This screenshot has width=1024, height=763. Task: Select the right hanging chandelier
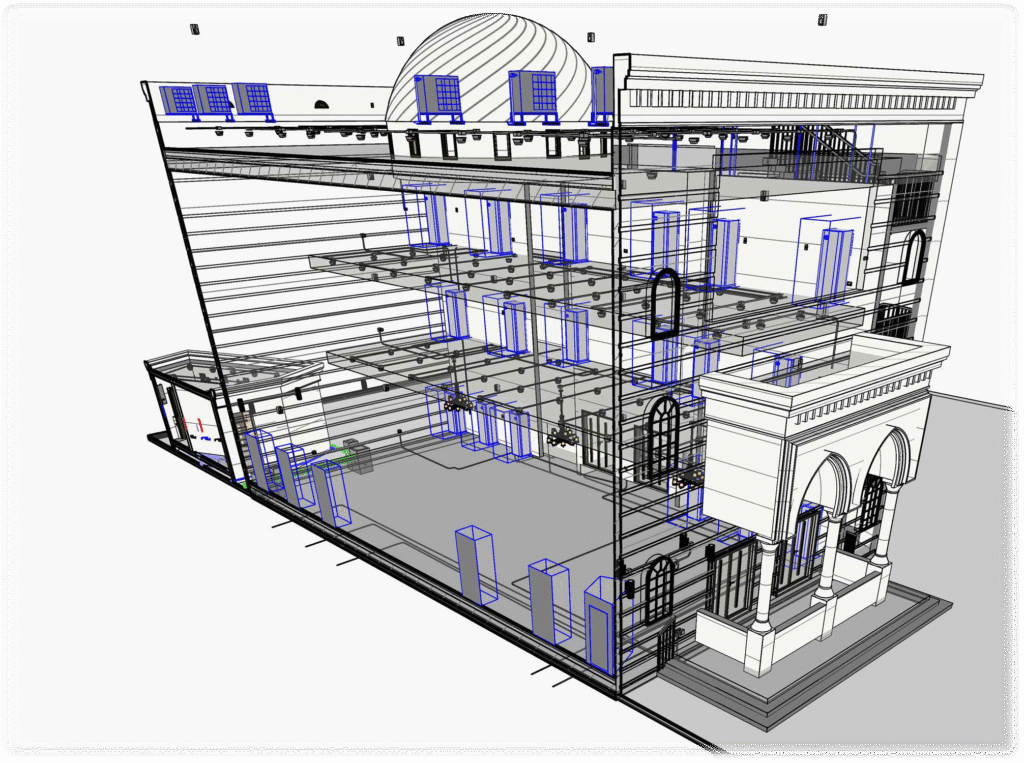point(563,435)
